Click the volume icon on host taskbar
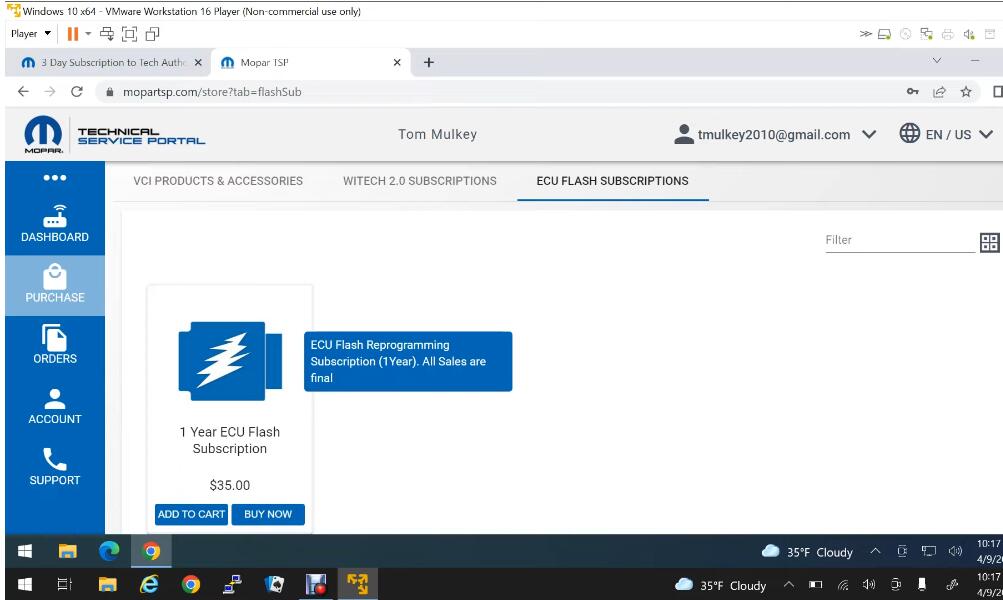Screen dimensions: 1003x600 click(x=869, y=585)
